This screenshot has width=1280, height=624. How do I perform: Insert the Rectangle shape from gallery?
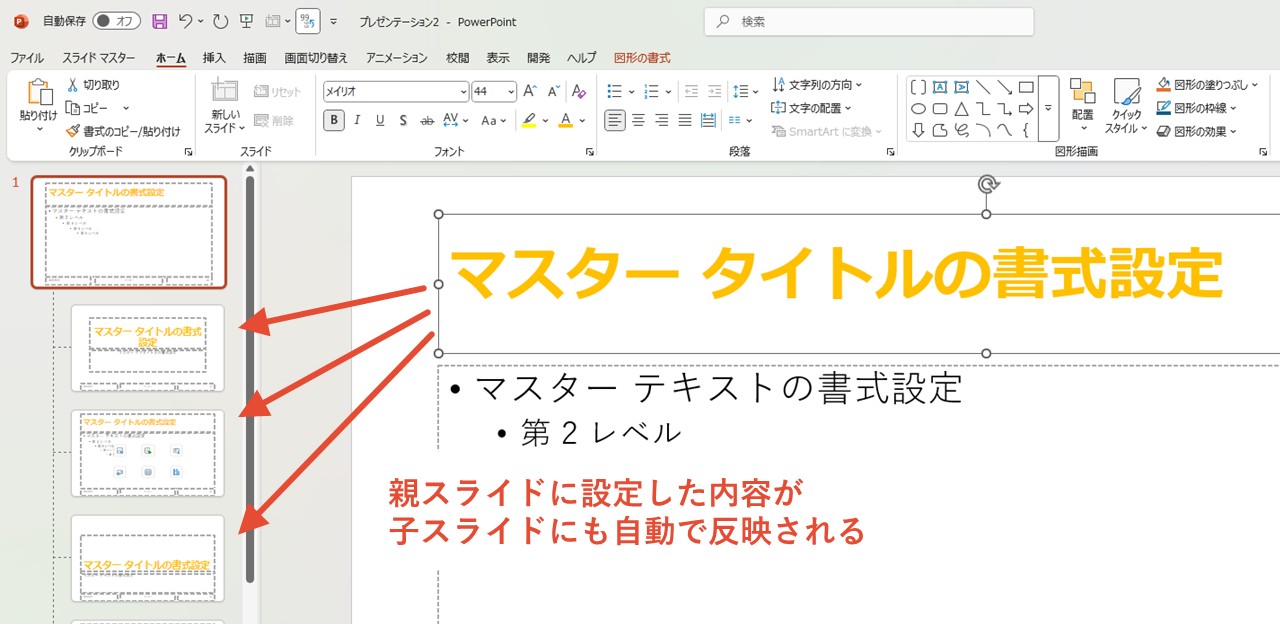1026,87
